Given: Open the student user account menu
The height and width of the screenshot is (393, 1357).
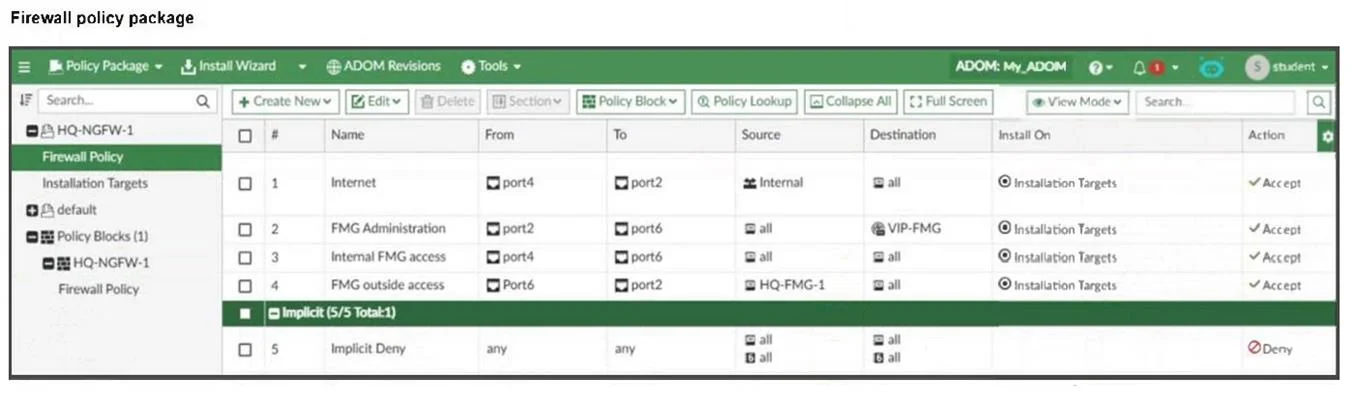Looking at the screenshot, I should [1287, 67].
